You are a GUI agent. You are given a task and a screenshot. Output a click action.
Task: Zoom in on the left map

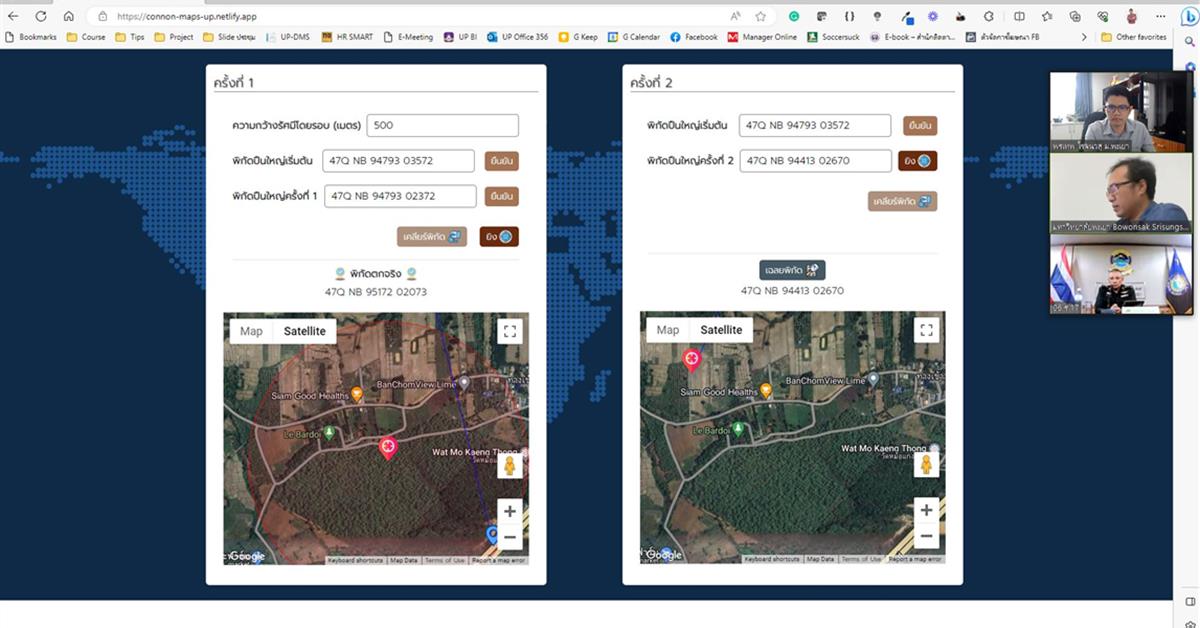pos(510,511)
